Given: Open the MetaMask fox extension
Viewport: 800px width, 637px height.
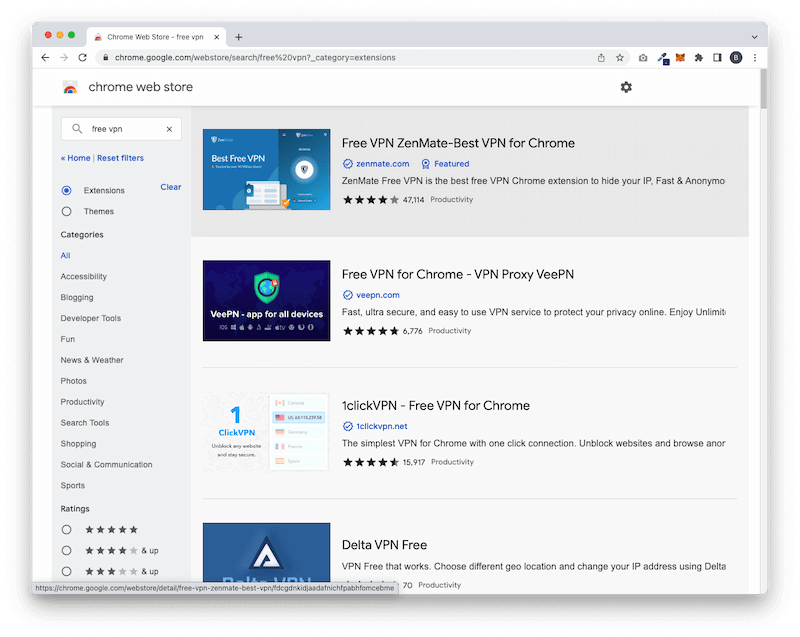Looking at the screenshot, I should click(680, 58).
